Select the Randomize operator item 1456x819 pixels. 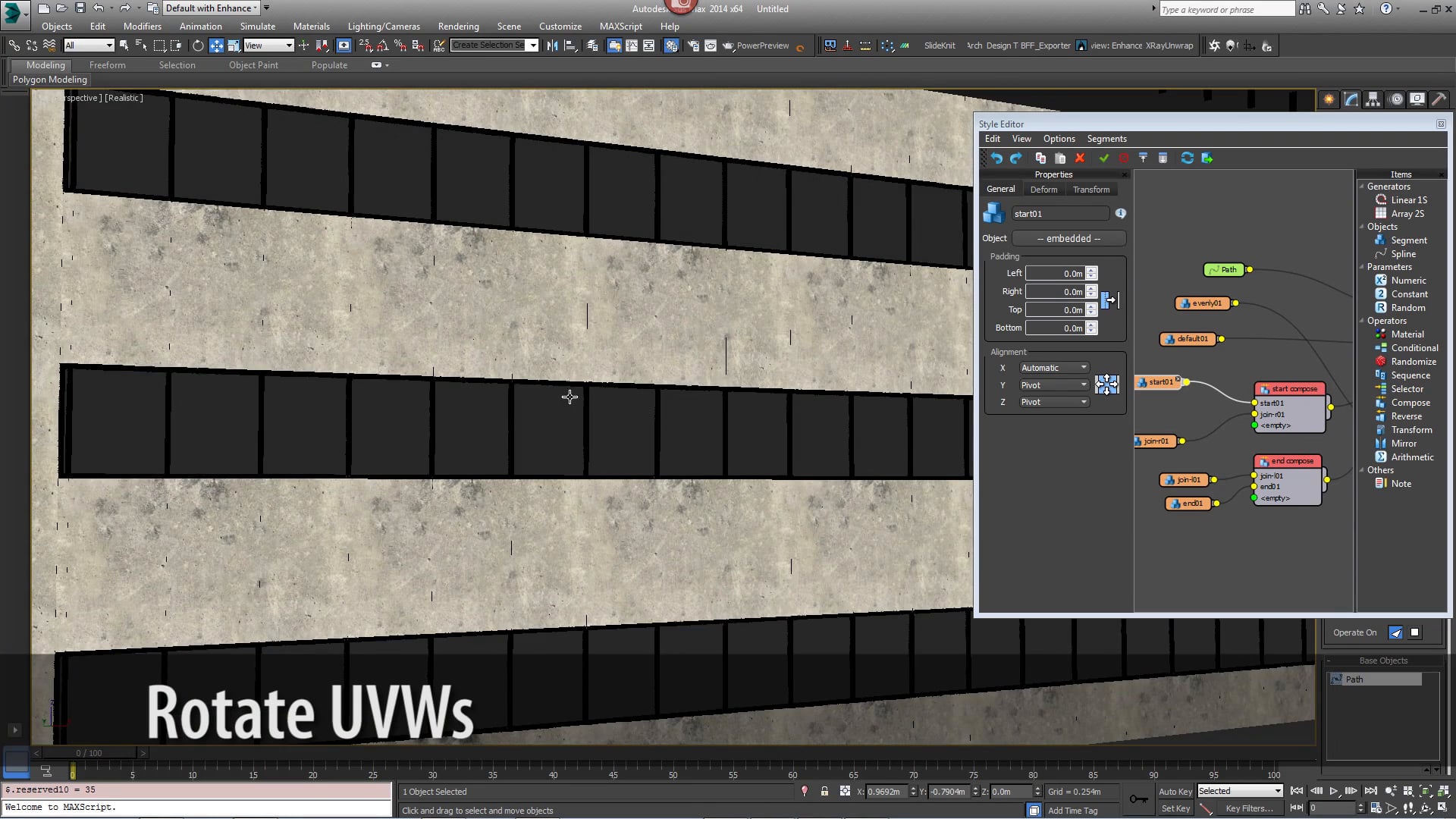coord(1413,362)
